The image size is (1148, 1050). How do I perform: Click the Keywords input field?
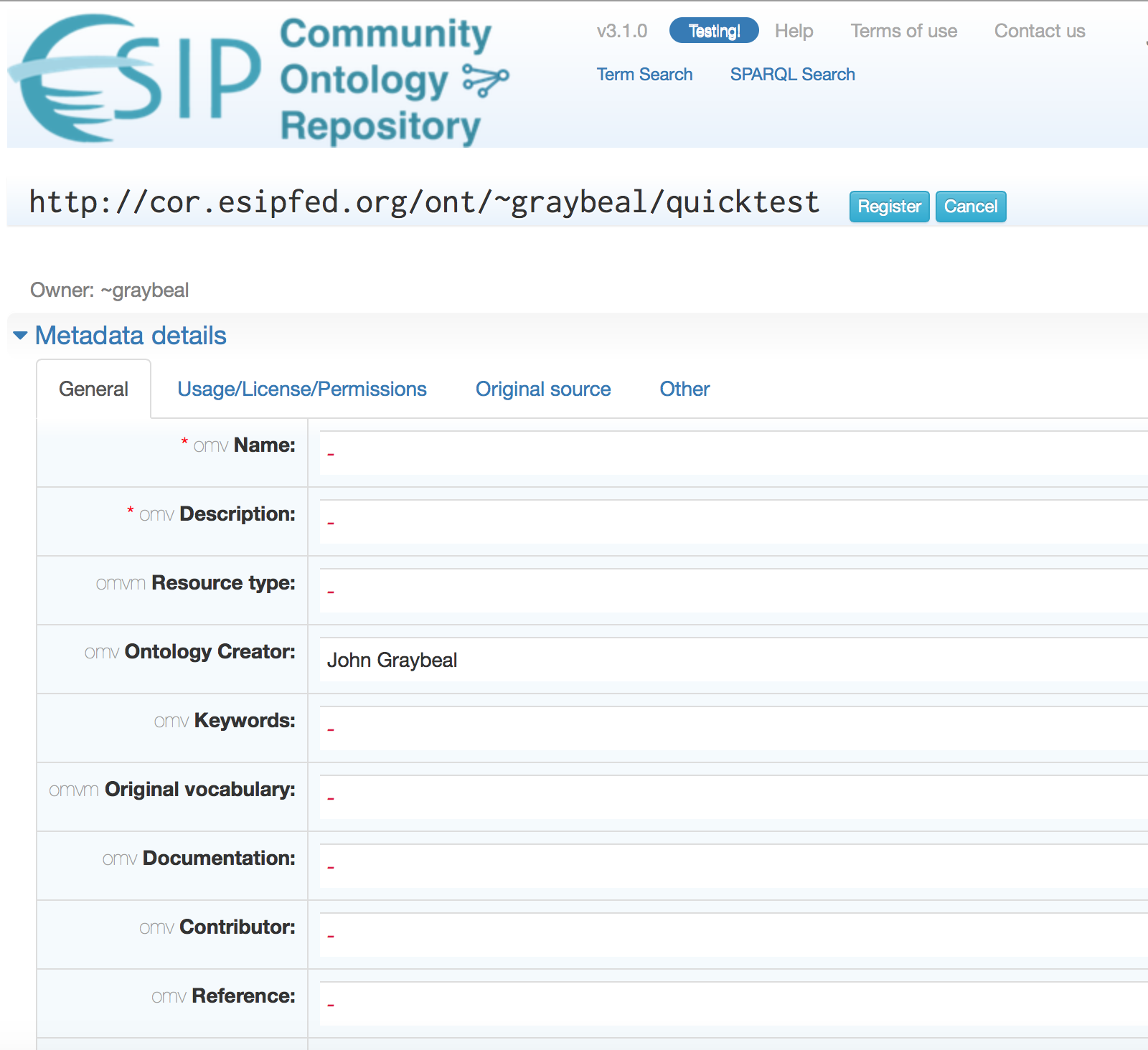[733, 729]
